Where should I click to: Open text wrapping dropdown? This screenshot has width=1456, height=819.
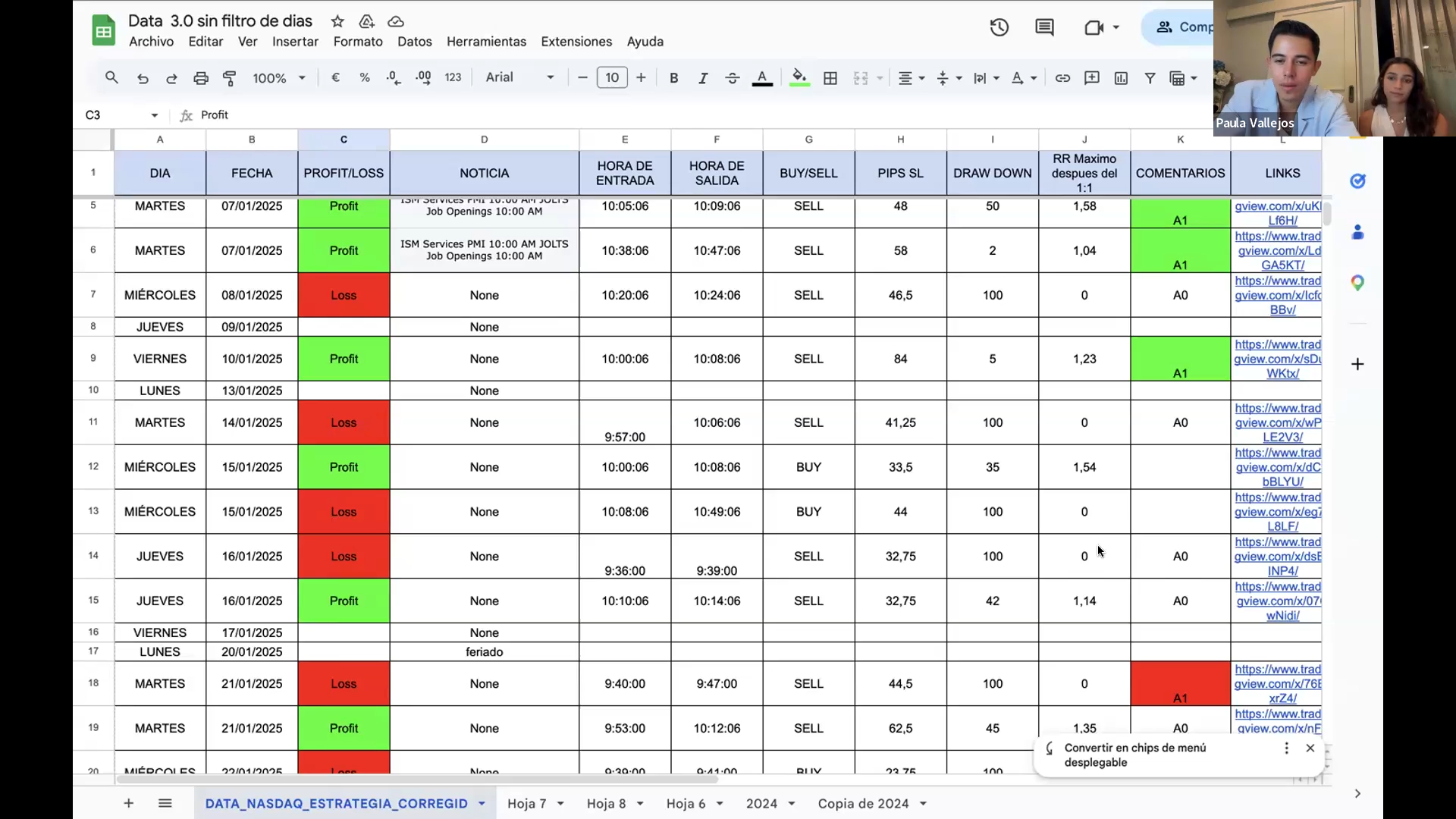pos(987,78)
